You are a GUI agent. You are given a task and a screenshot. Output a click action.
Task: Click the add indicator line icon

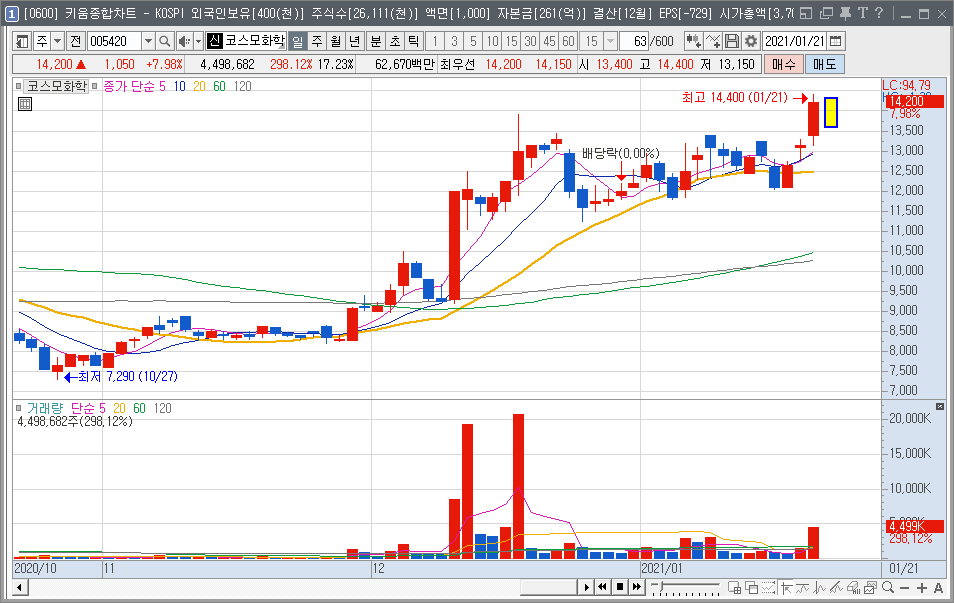[712, 41]
